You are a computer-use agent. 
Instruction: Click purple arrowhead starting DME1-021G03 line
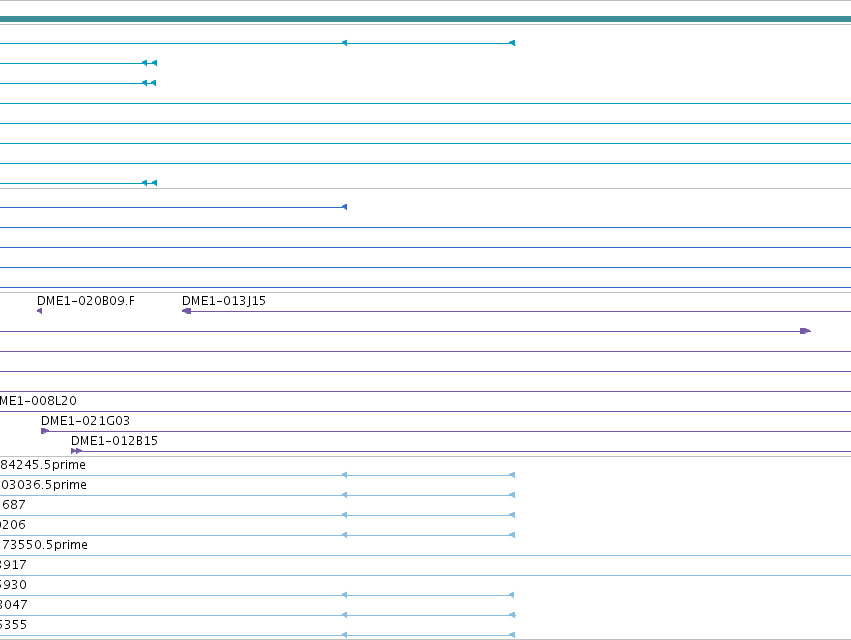click(x=45, y=431)
